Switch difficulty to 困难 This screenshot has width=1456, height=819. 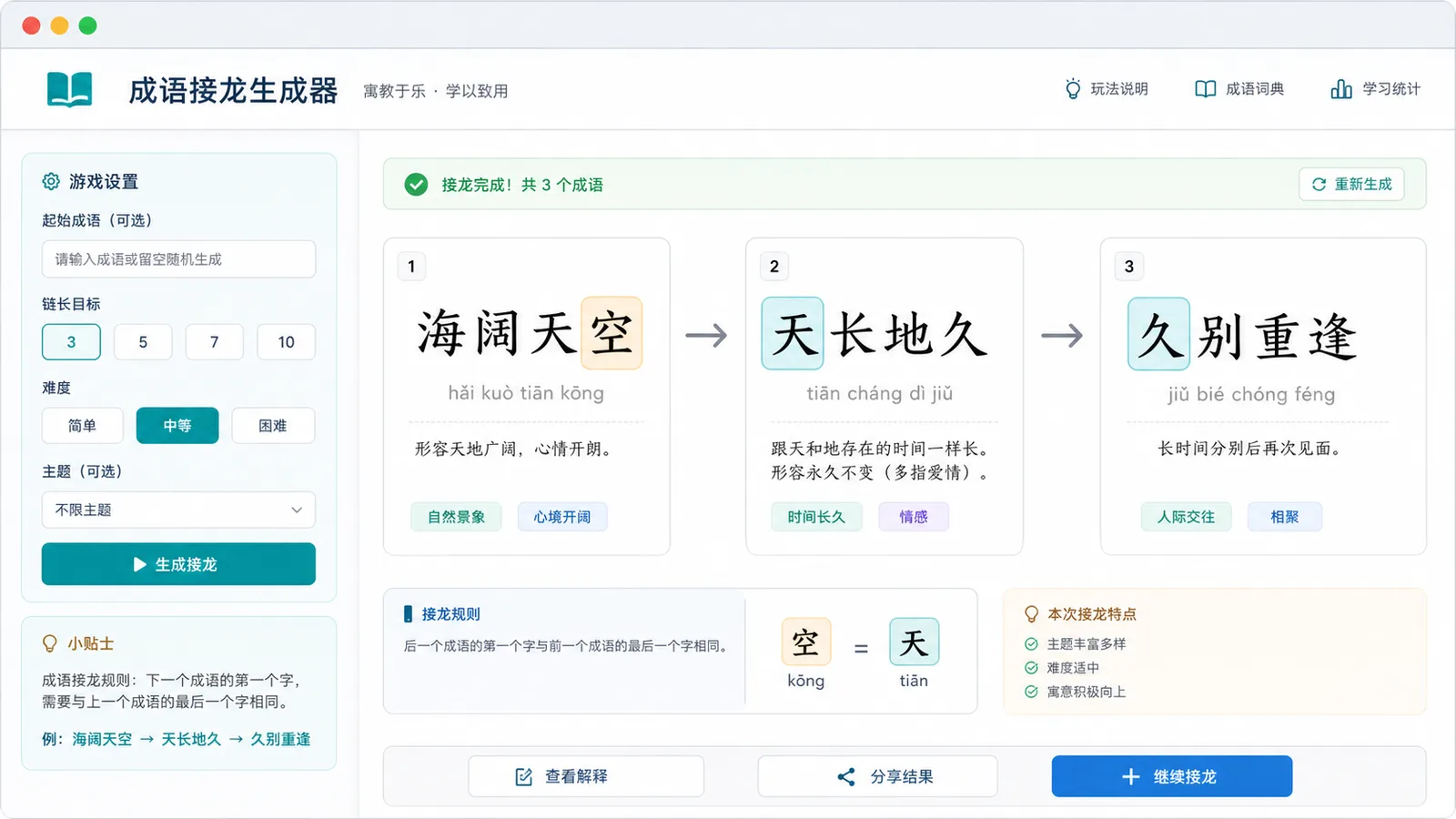pos(273,426)
